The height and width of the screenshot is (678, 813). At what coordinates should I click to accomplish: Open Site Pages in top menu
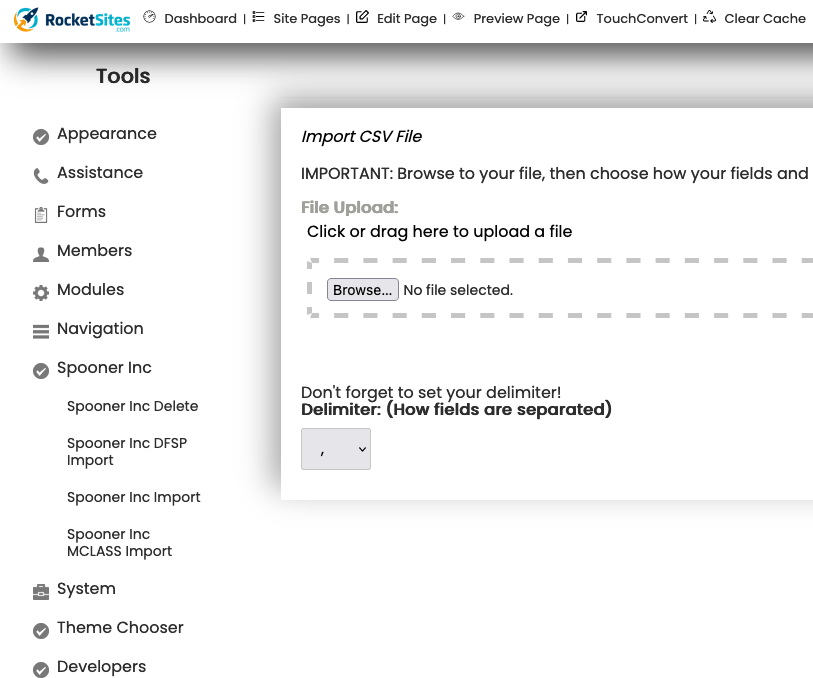point(306,19)
